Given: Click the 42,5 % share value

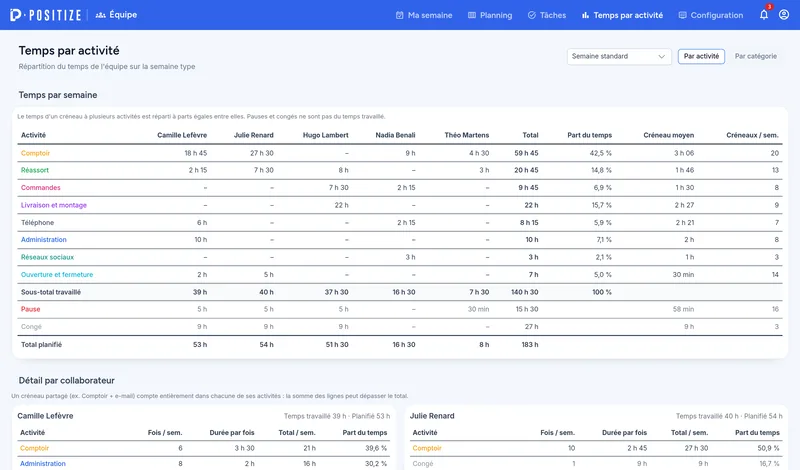Looking at the screenshot, I should pyautogui.click(x=601, y=153).
